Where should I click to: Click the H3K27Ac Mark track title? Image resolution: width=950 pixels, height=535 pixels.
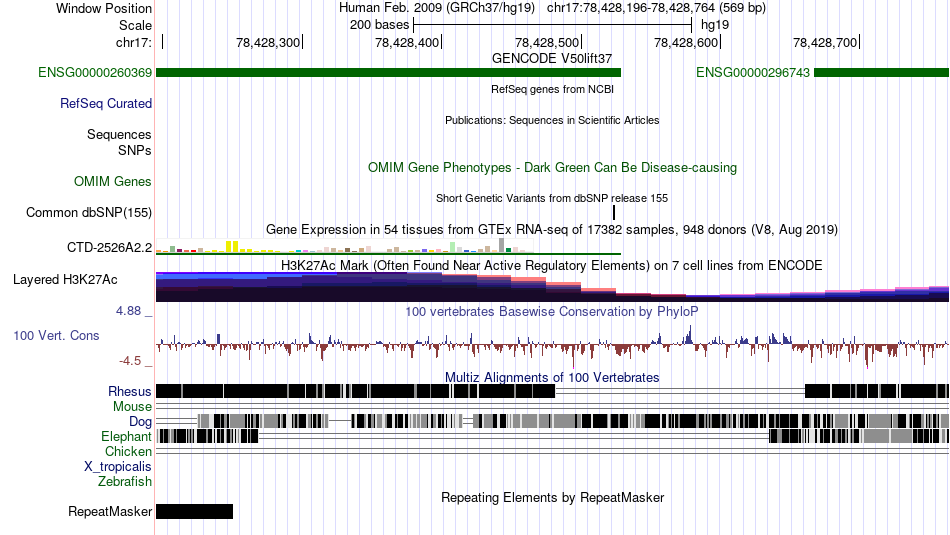pyautogui.click(x=552, y=265)
